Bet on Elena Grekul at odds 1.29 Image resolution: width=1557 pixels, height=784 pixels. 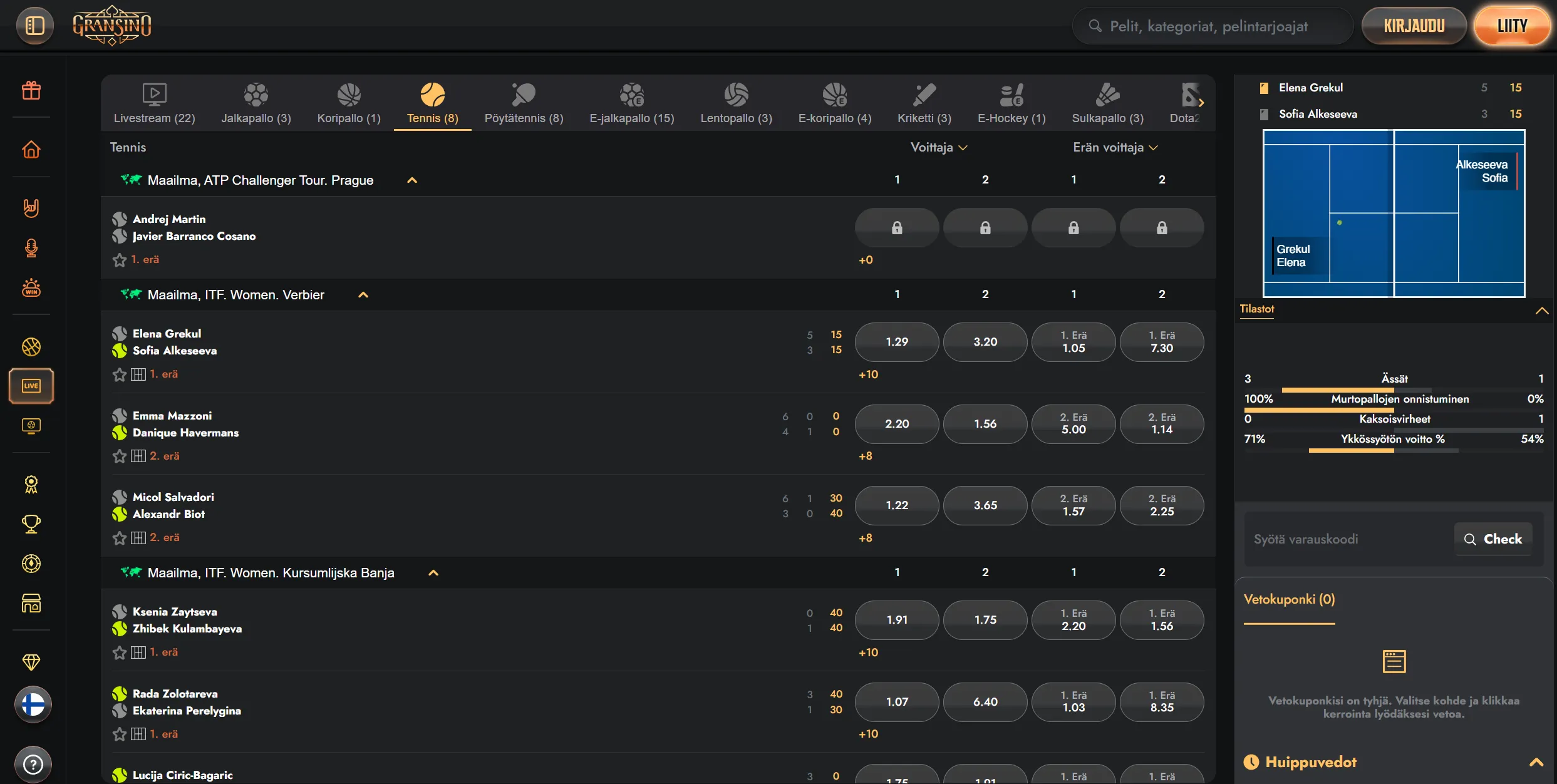click(x=897, y=342)
